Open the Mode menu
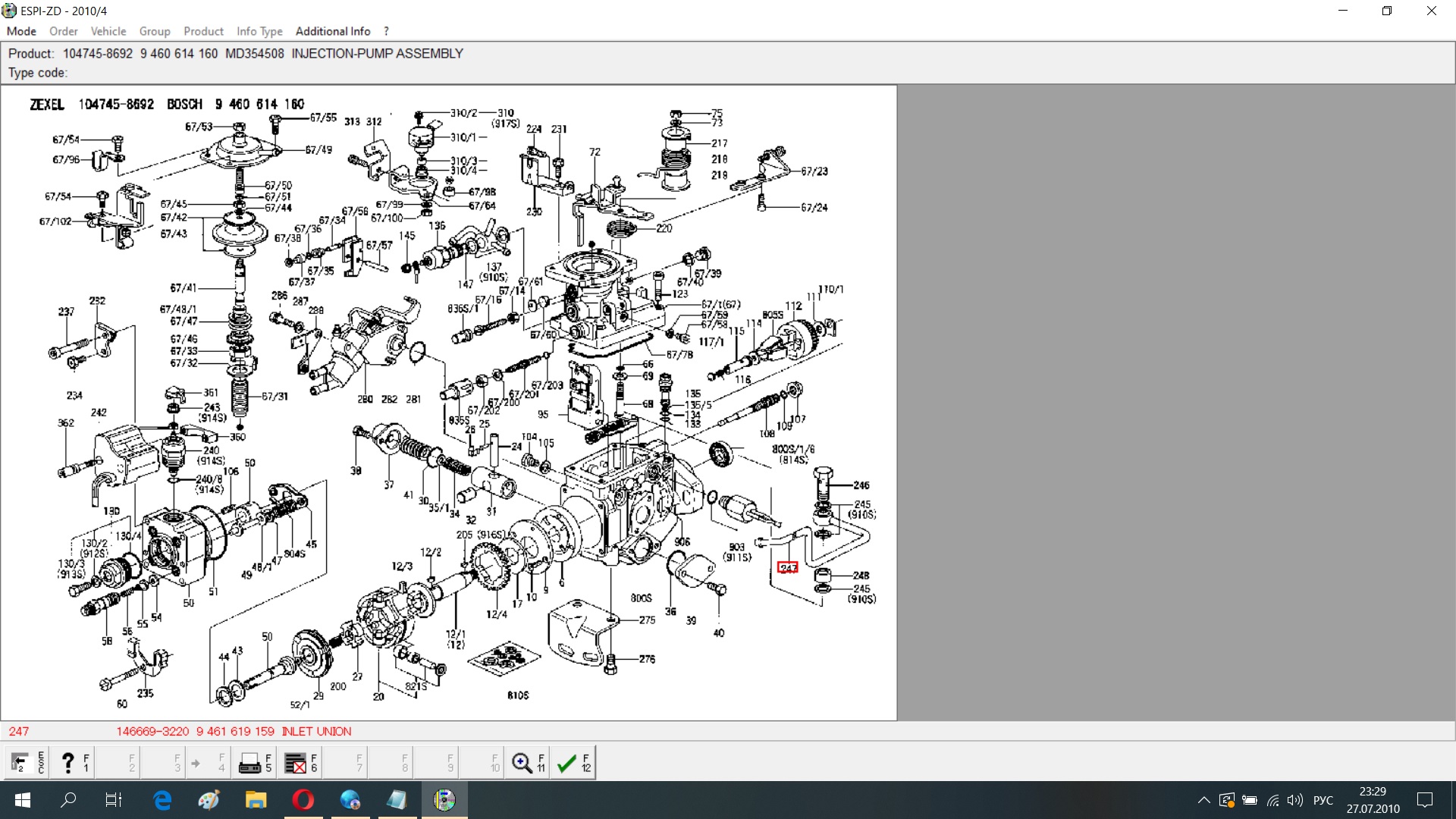Screen dimensions: 1456x819 click(21, 31)
